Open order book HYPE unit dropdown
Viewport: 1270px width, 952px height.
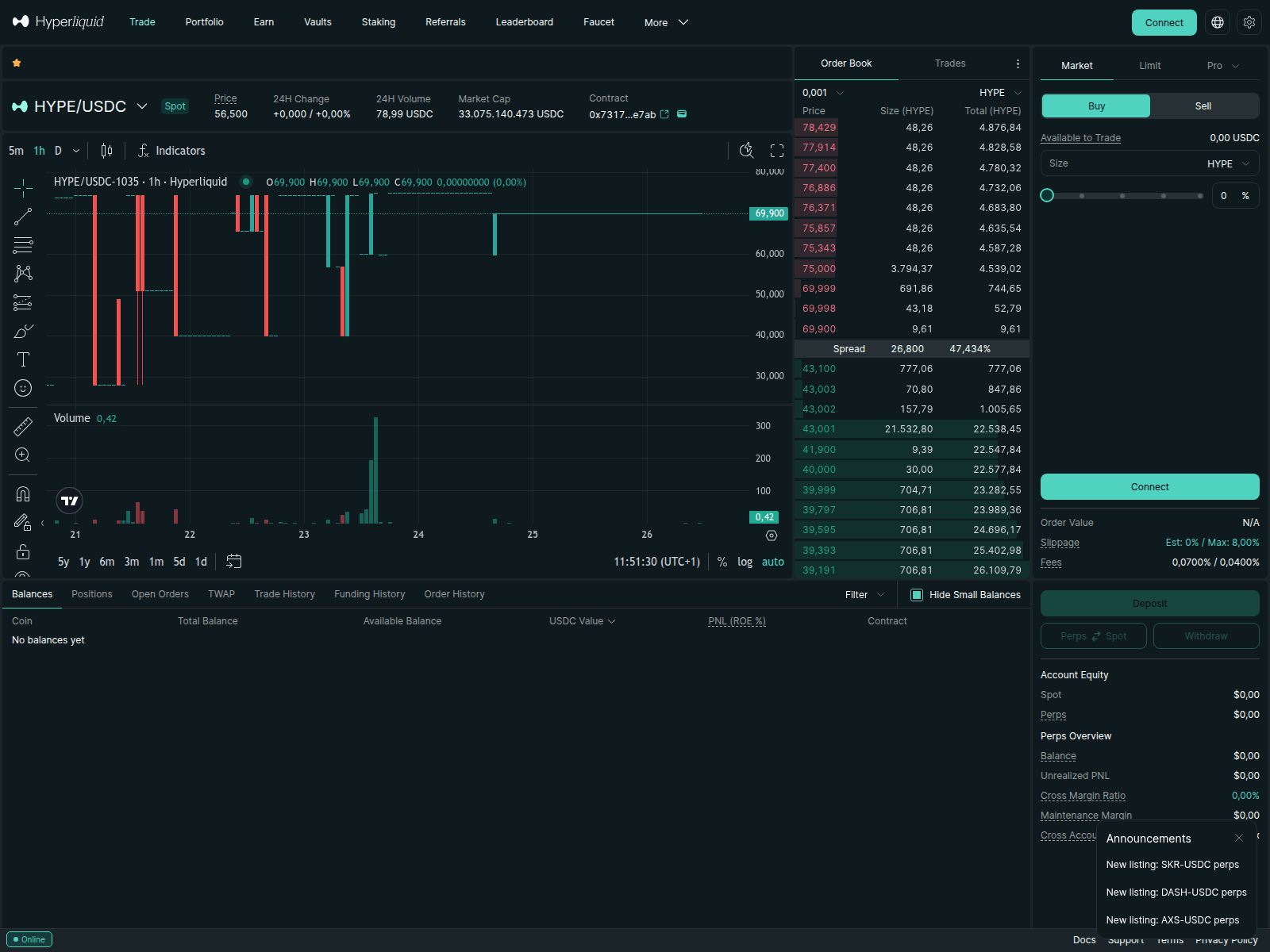pos(1000,93)
